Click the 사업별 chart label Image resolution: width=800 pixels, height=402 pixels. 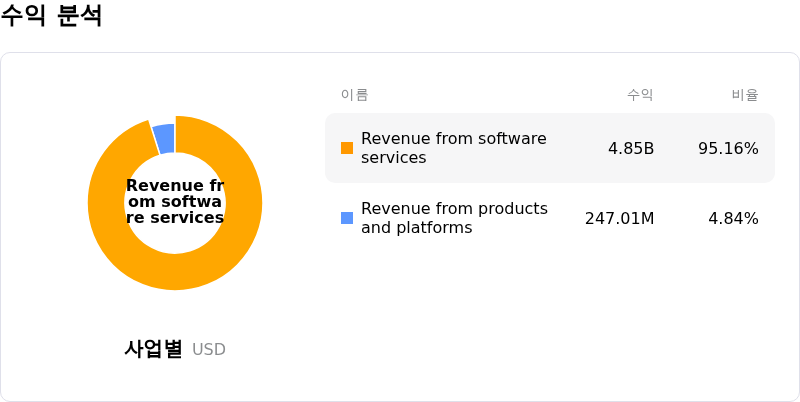tap(153, 349)
